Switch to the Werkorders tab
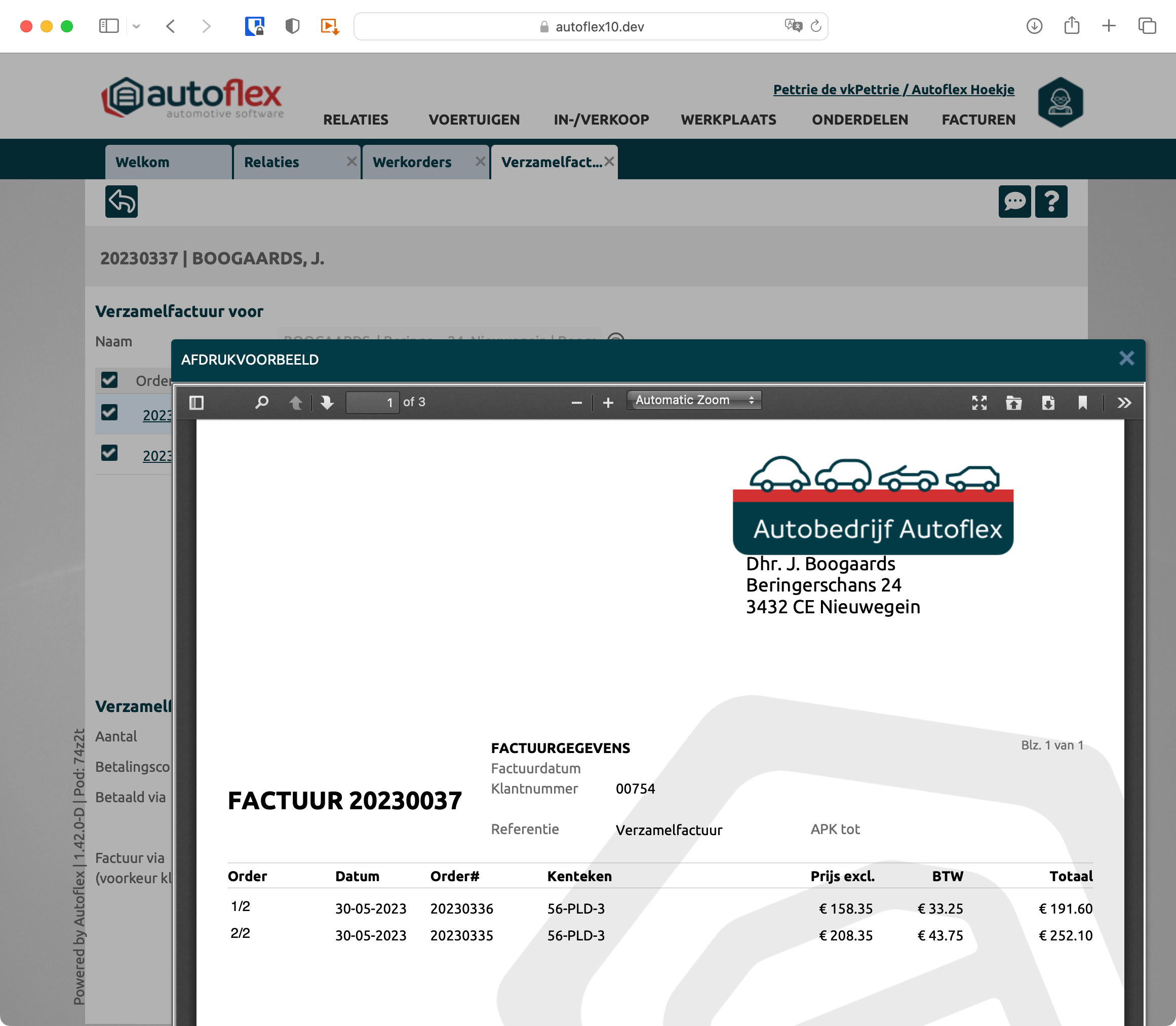1176x1026 pixels. coord(412,162)
